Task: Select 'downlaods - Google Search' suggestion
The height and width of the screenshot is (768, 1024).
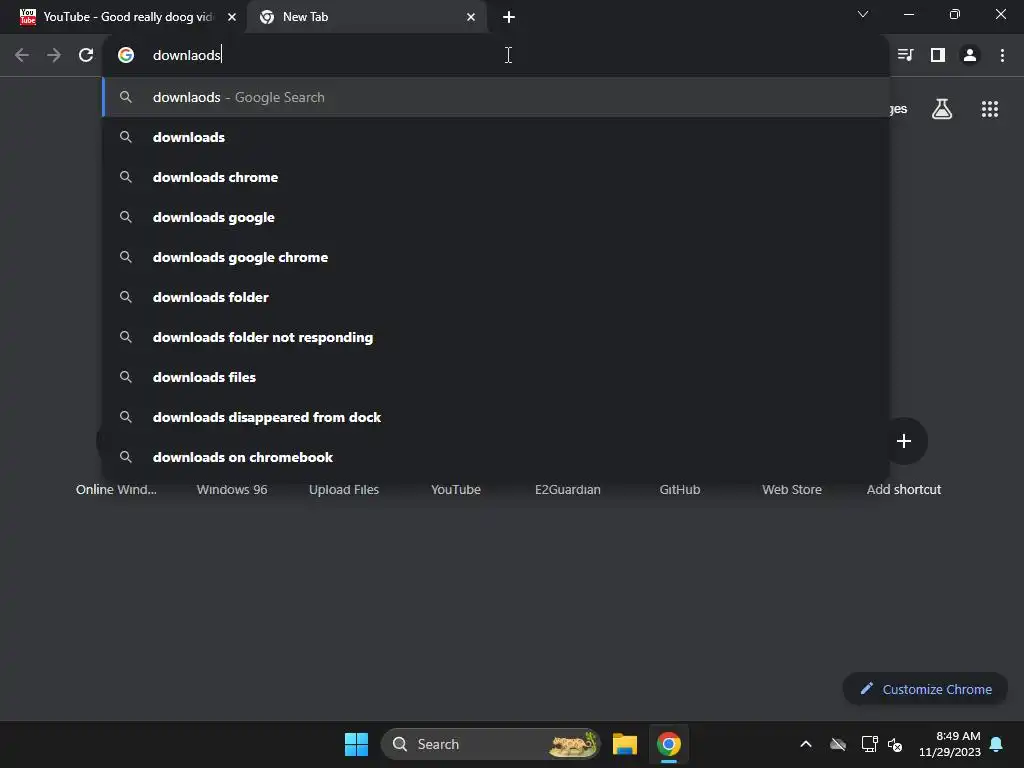Action: [x=496, y=97]
